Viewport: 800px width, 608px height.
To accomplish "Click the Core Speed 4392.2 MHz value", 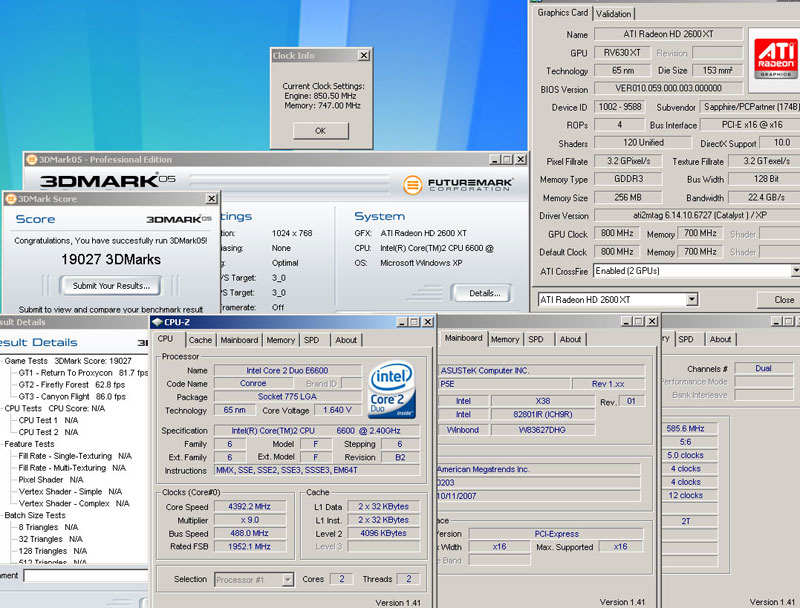I will (249, 506).
